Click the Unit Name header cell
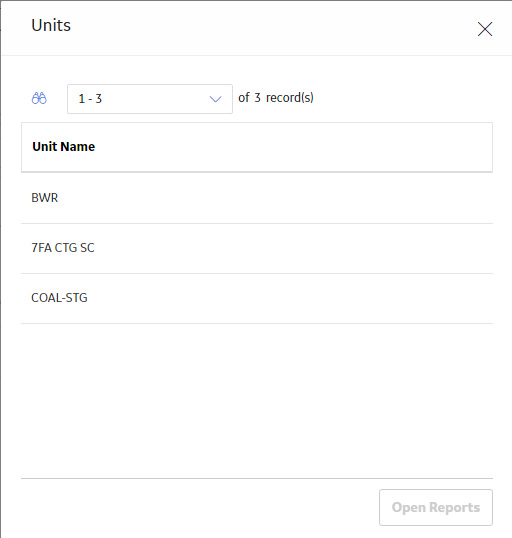This screenshot has height=538, width=512. click(x=257, y=147)
